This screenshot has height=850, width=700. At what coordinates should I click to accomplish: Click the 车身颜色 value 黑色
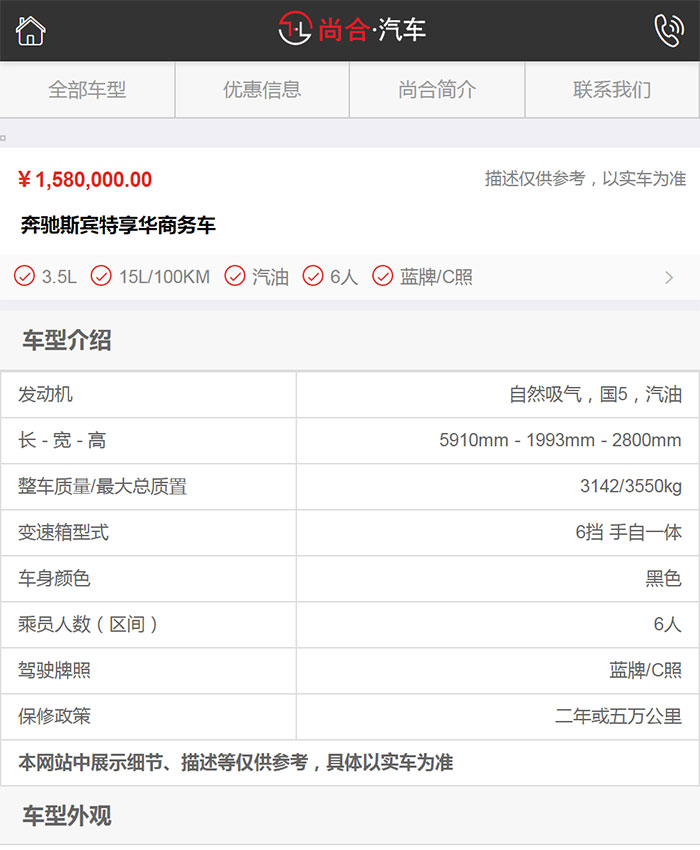(663, 579)
